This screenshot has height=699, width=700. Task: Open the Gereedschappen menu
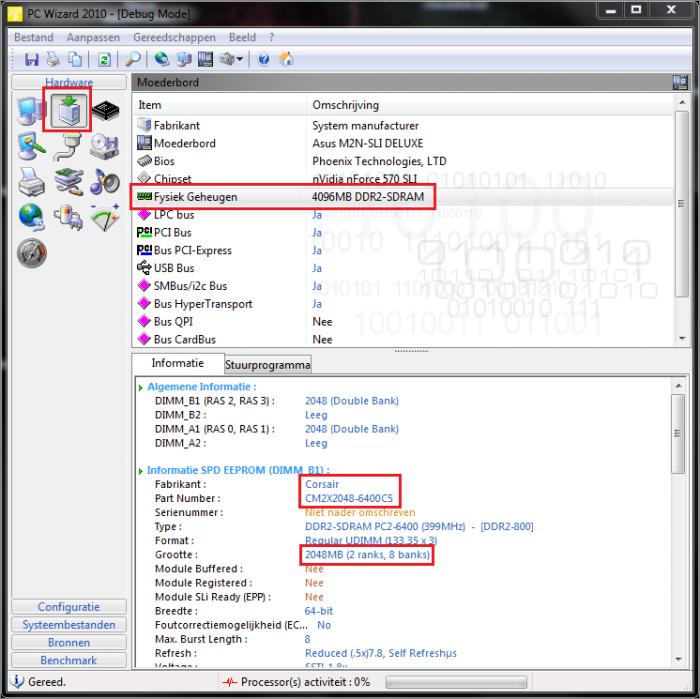point(174,37)
